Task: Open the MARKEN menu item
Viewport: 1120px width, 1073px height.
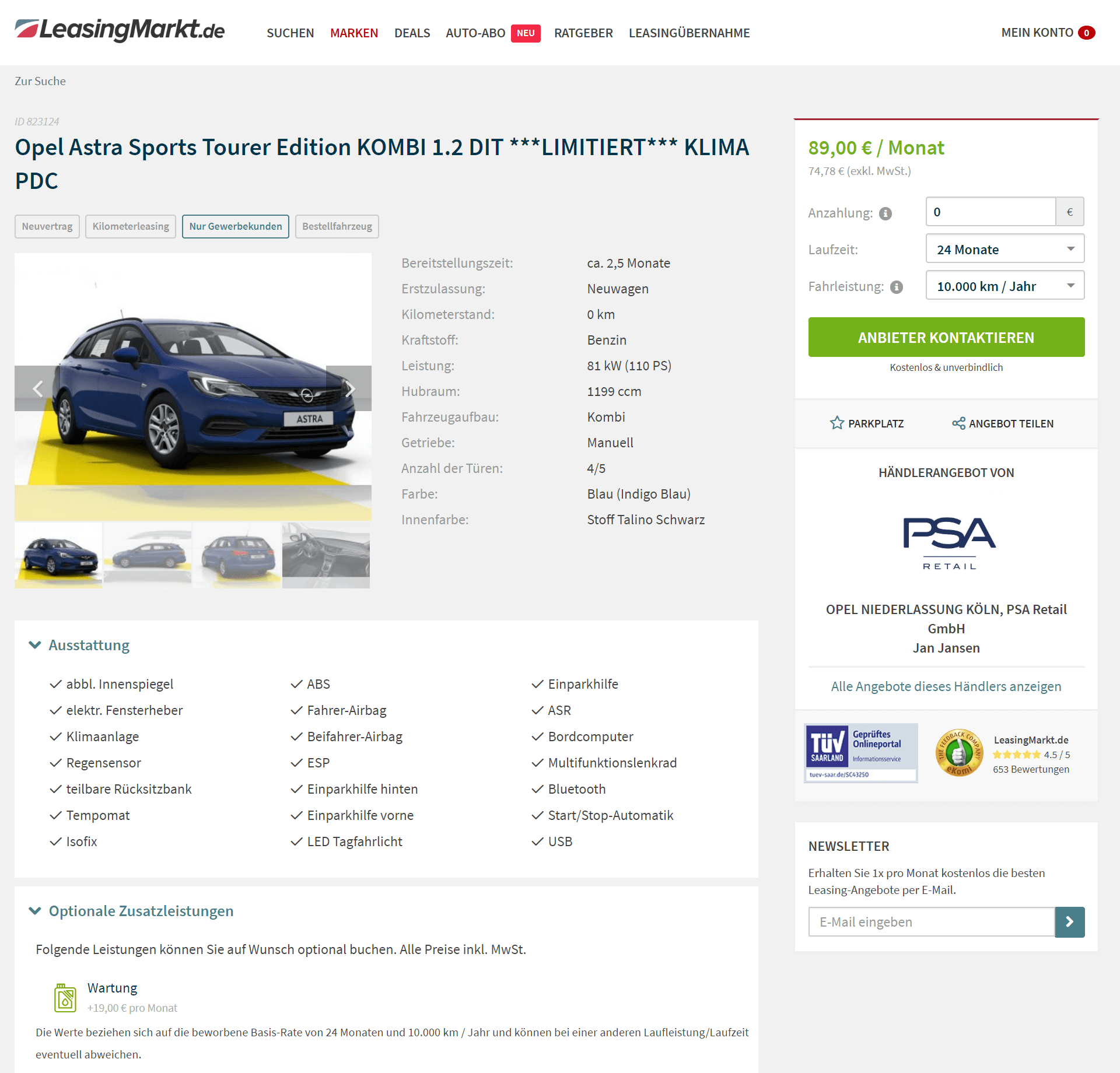Action: coord(354,33)
